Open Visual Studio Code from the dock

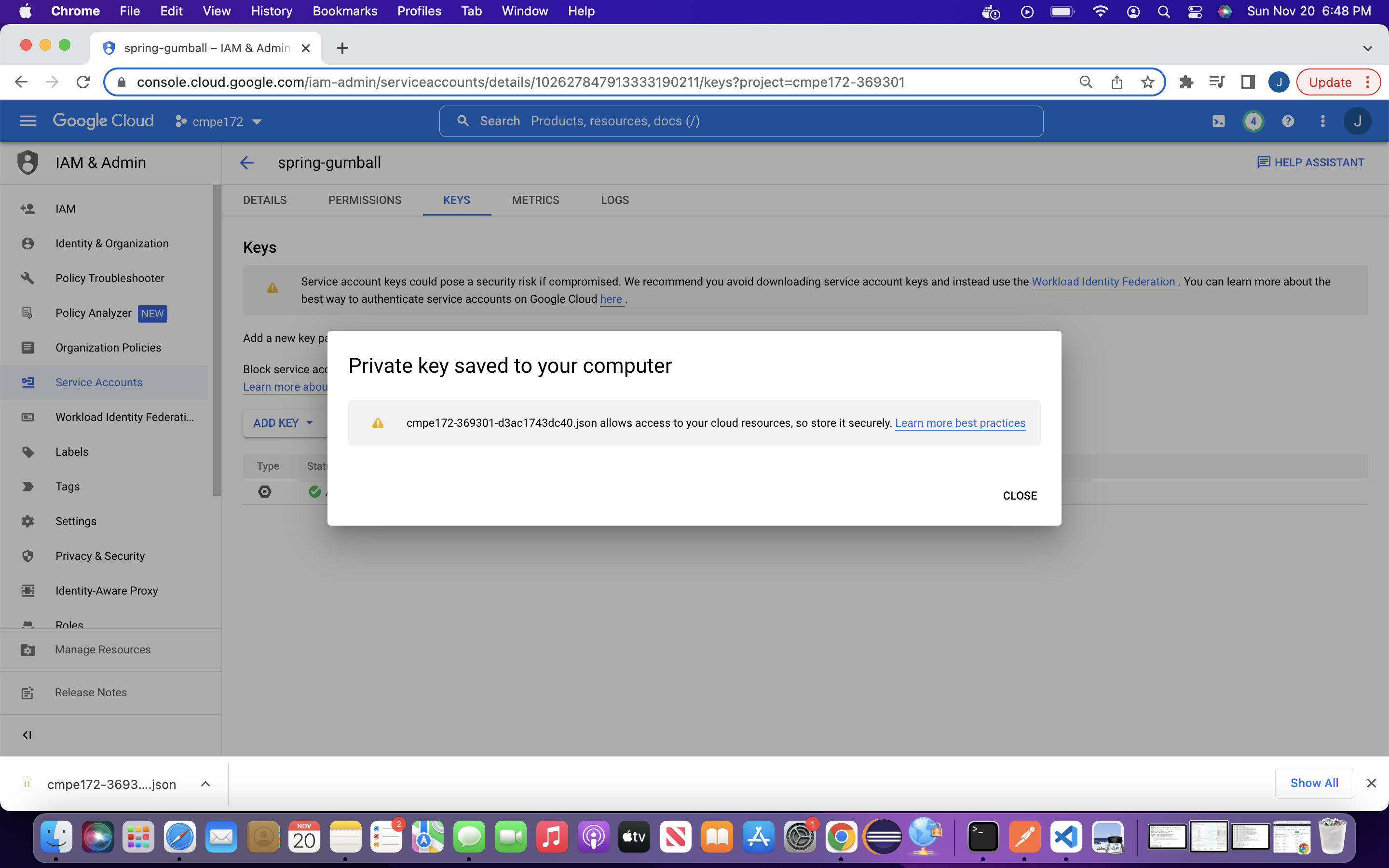[1066, 837]
